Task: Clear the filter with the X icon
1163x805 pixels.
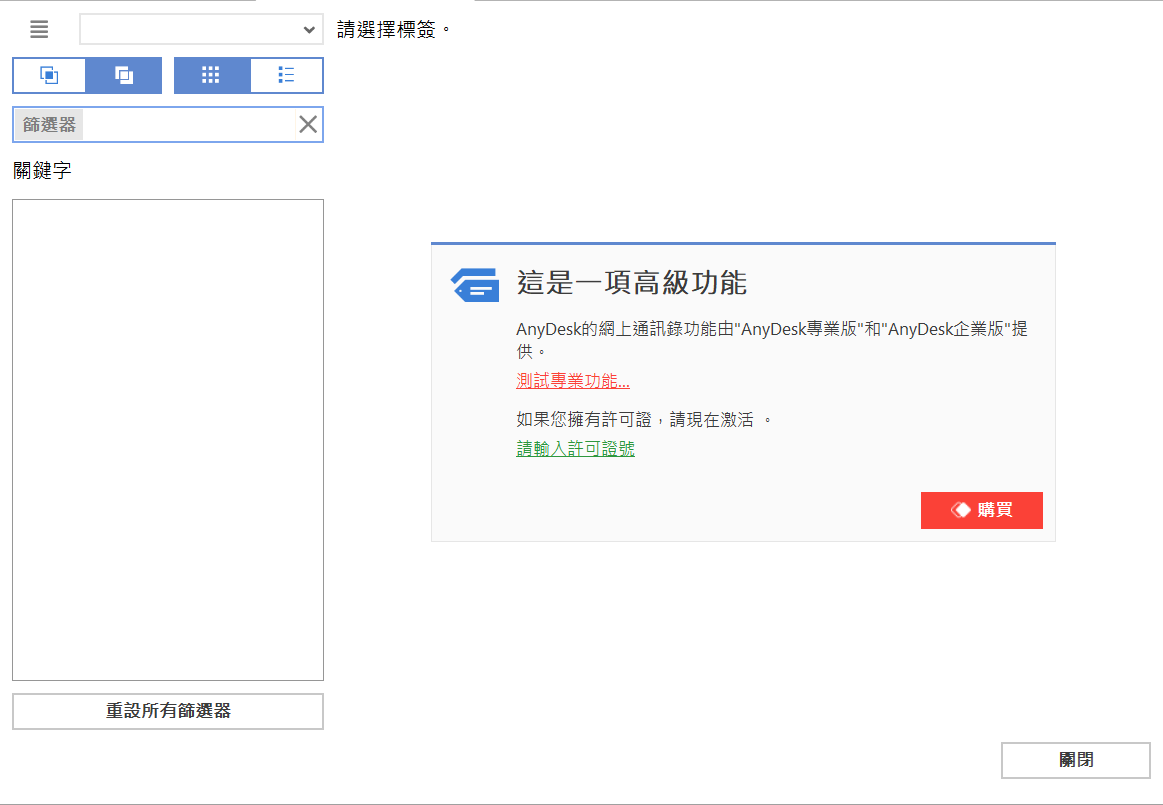Action: point(308,125)
